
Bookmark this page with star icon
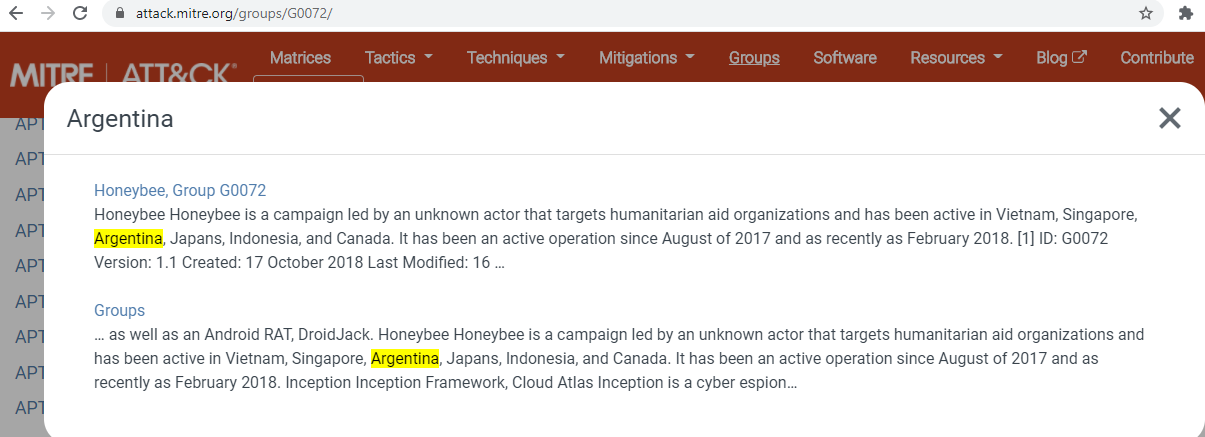[1146, 14]
